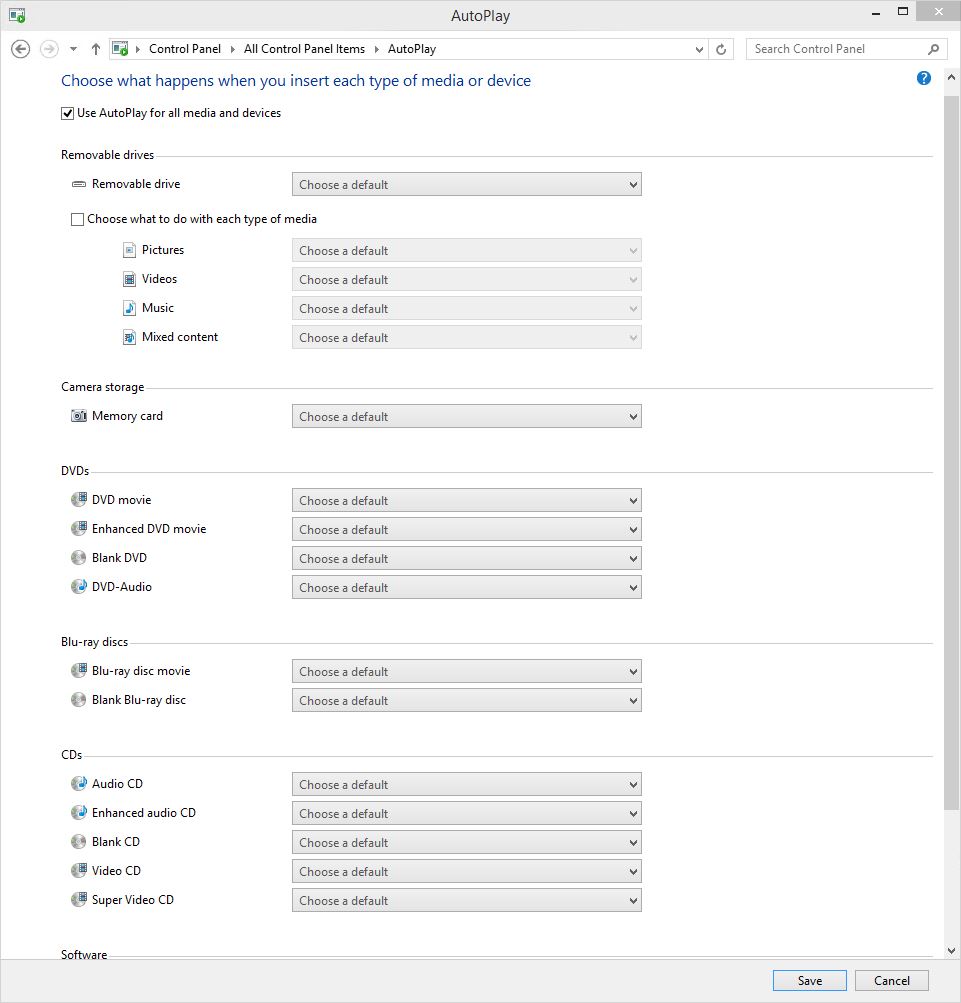Click the search magnifier icon

pyautogui.click(x=933, y=49)
